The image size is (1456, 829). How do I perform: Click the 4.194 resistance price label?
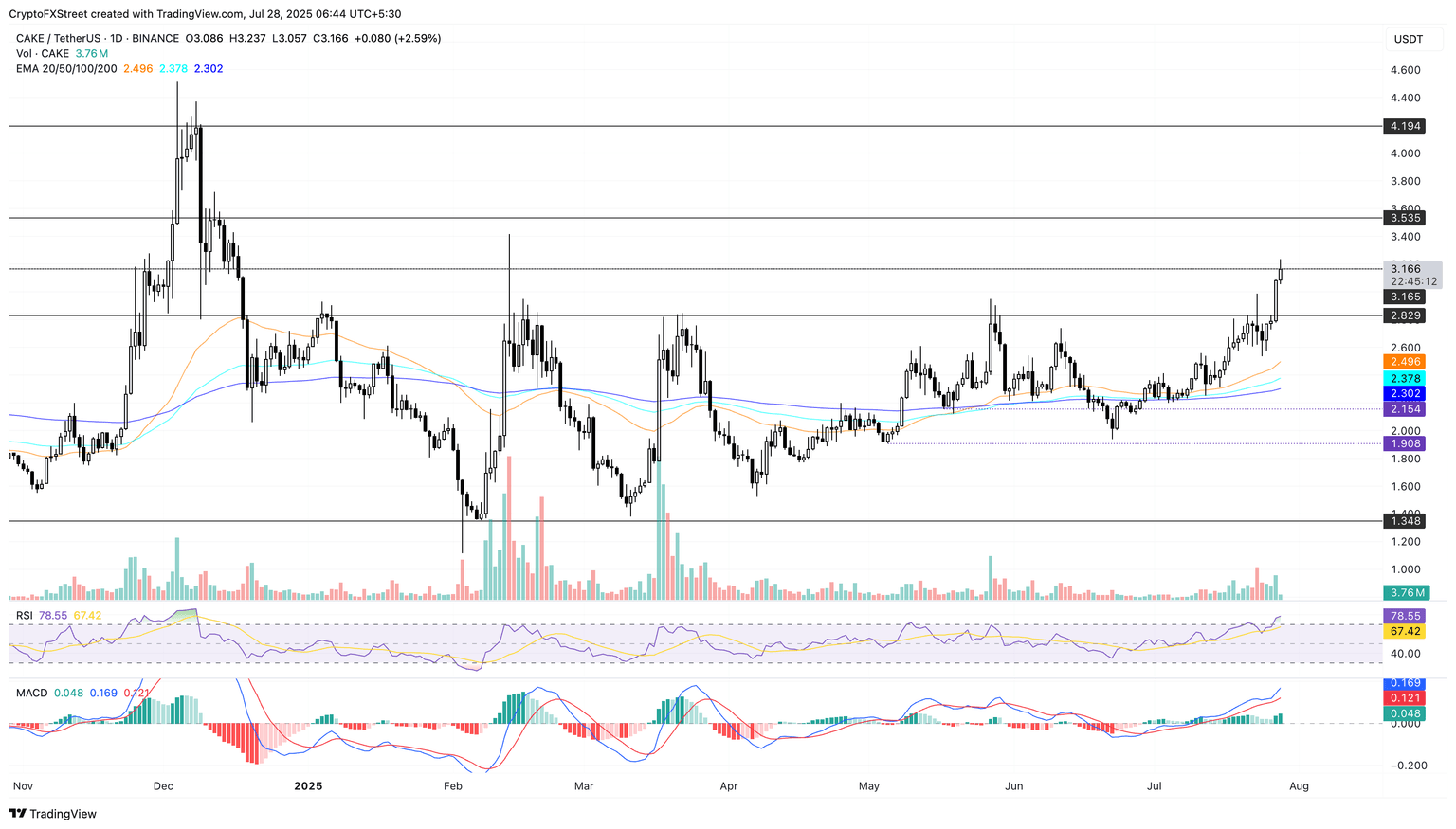[1405, 126]
